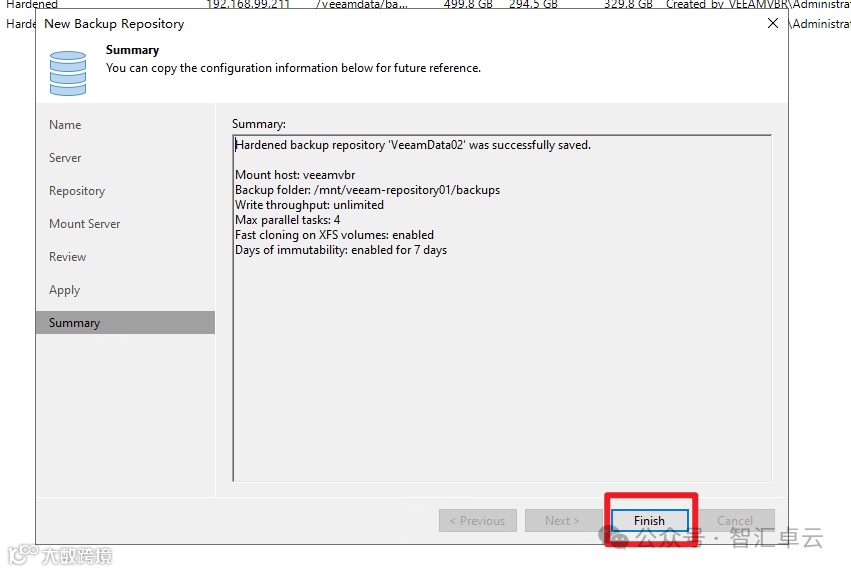Viewport: 851px width, 572px height.
Task: Click the 'Fast cloning on XFS volumes' line
Action: [334, 235]
